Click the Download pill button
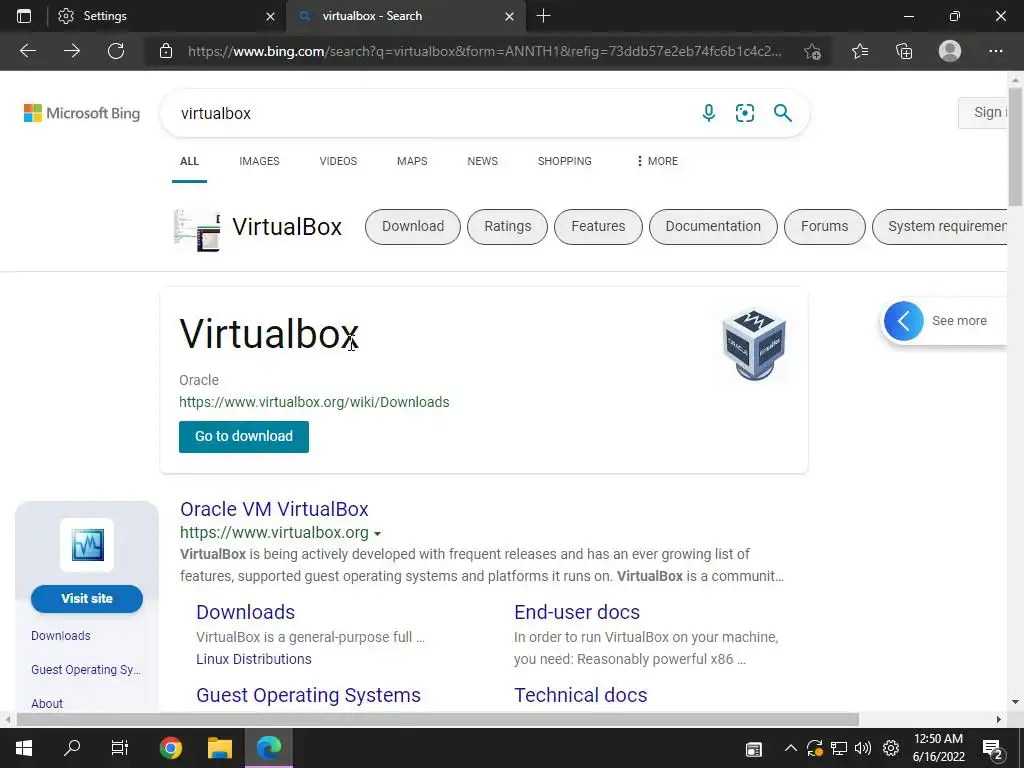The width and height of the screenshot is (1024, 768). coord(413,227)
